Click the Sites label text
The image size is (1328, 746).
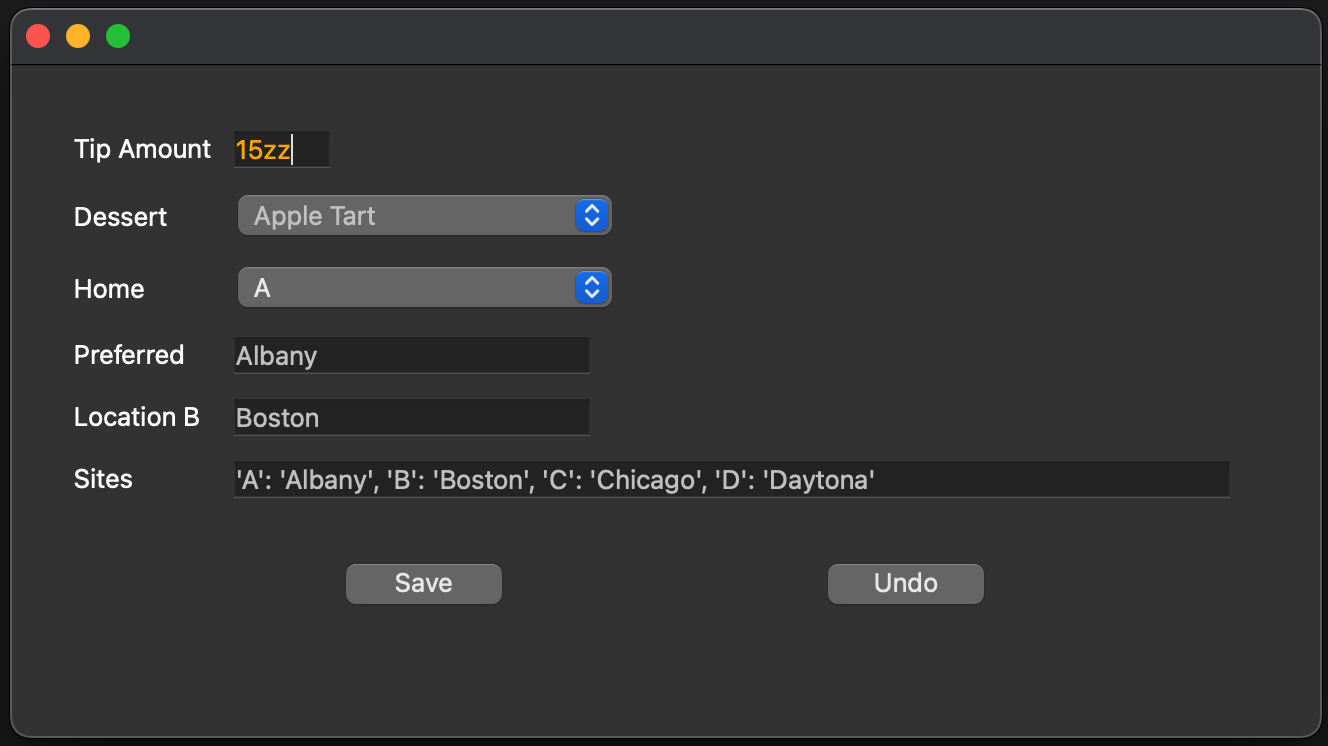click(103, 479)
